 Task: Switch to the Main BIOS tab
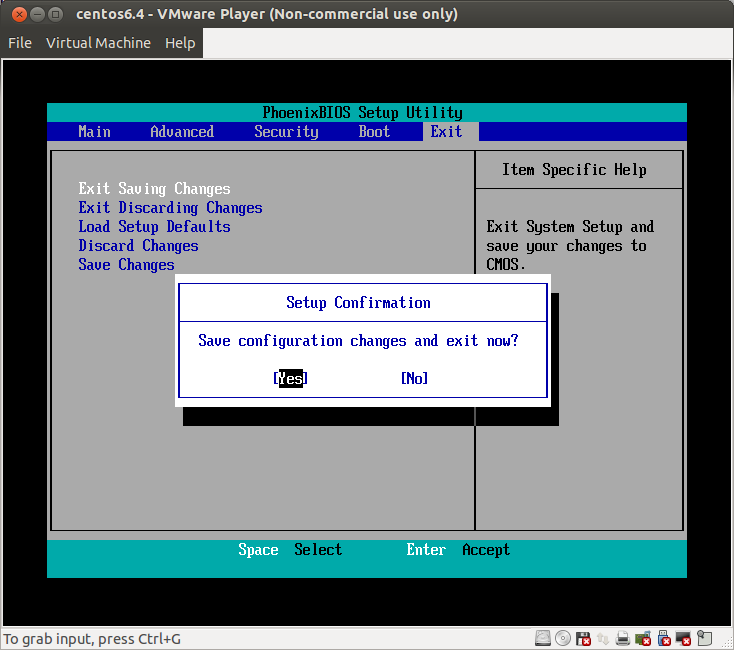coord(95,131)
